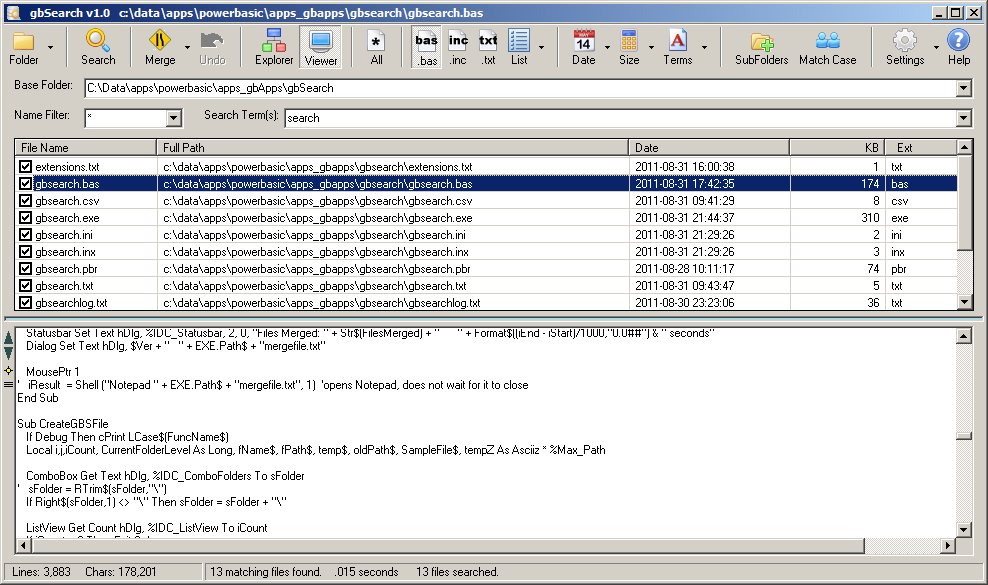This screenshot has height=585, width=988.
Task: Select the gbsearchlog.txt full path cell
Action: [321, 303]
